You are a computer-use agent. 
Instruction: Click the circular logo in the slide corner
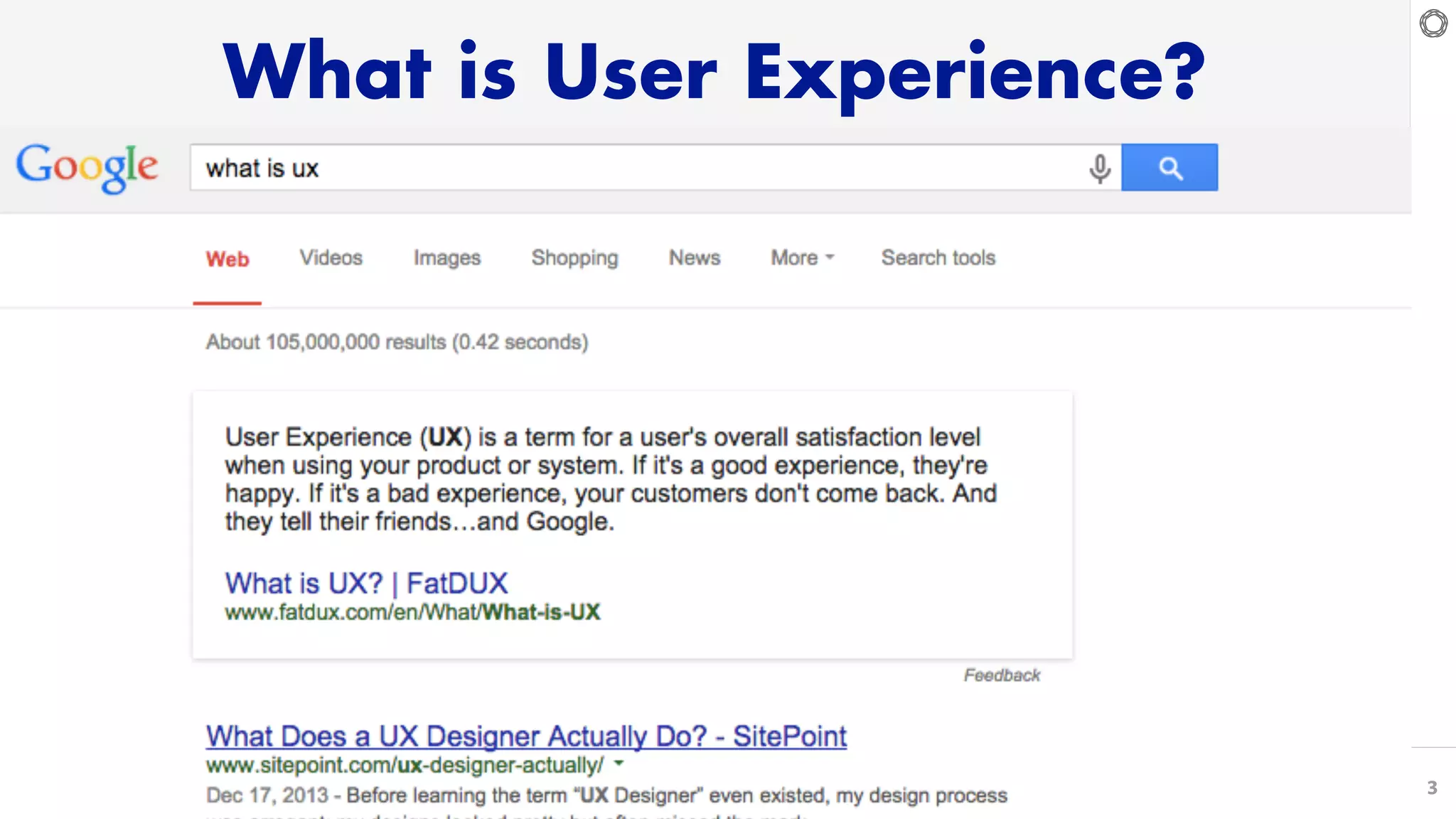[1433, 23]
